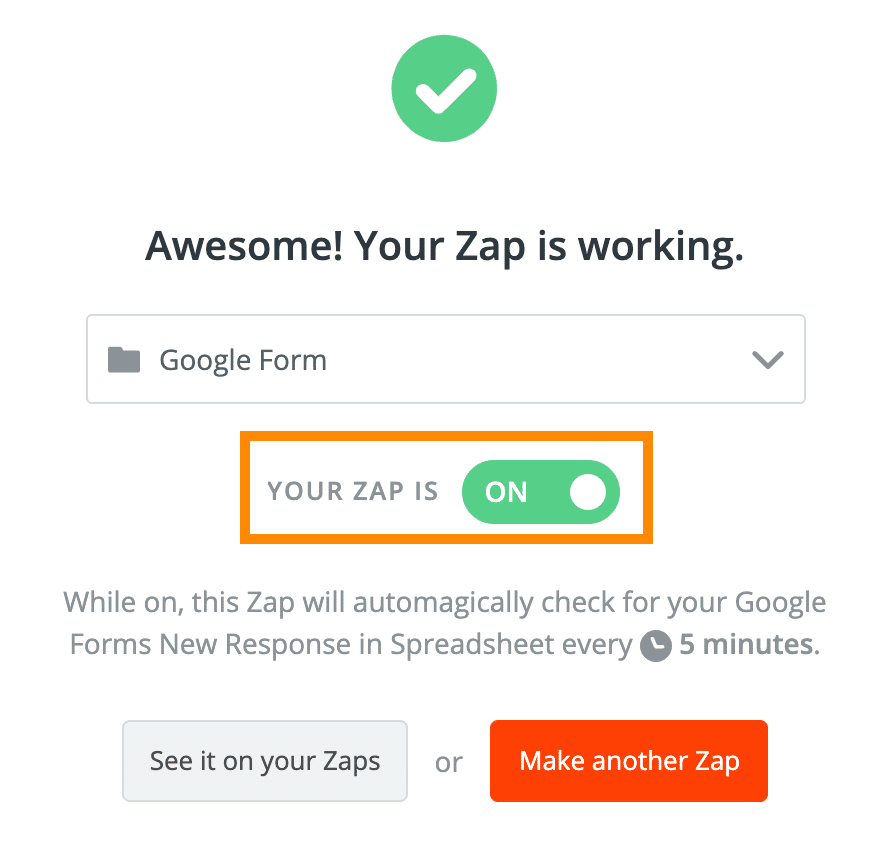
Task: Click the YOUR ZAP IS label
Action: coord(353,492)
